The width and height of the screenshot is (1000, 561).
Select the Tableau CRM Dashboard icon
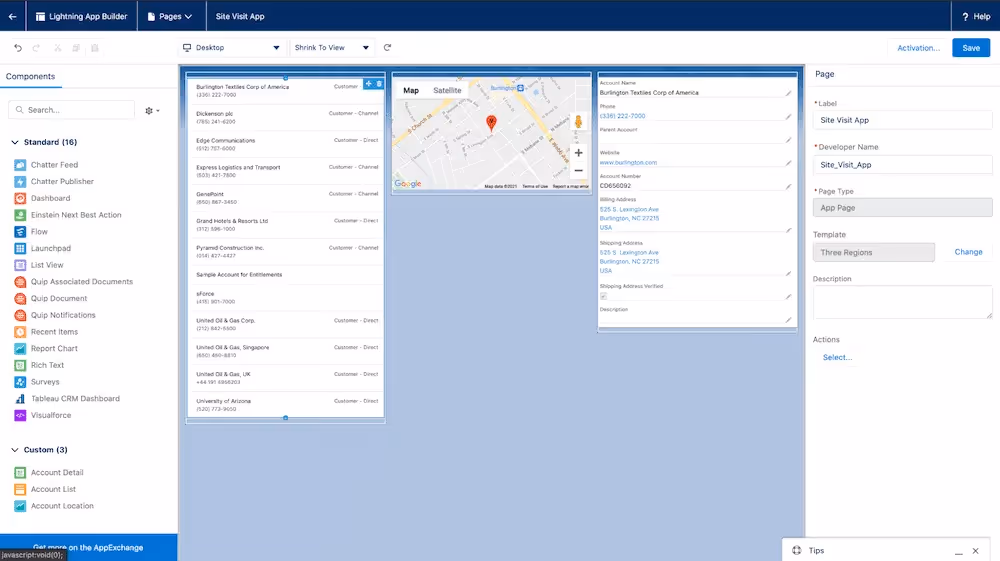click(x=20, y=398)
